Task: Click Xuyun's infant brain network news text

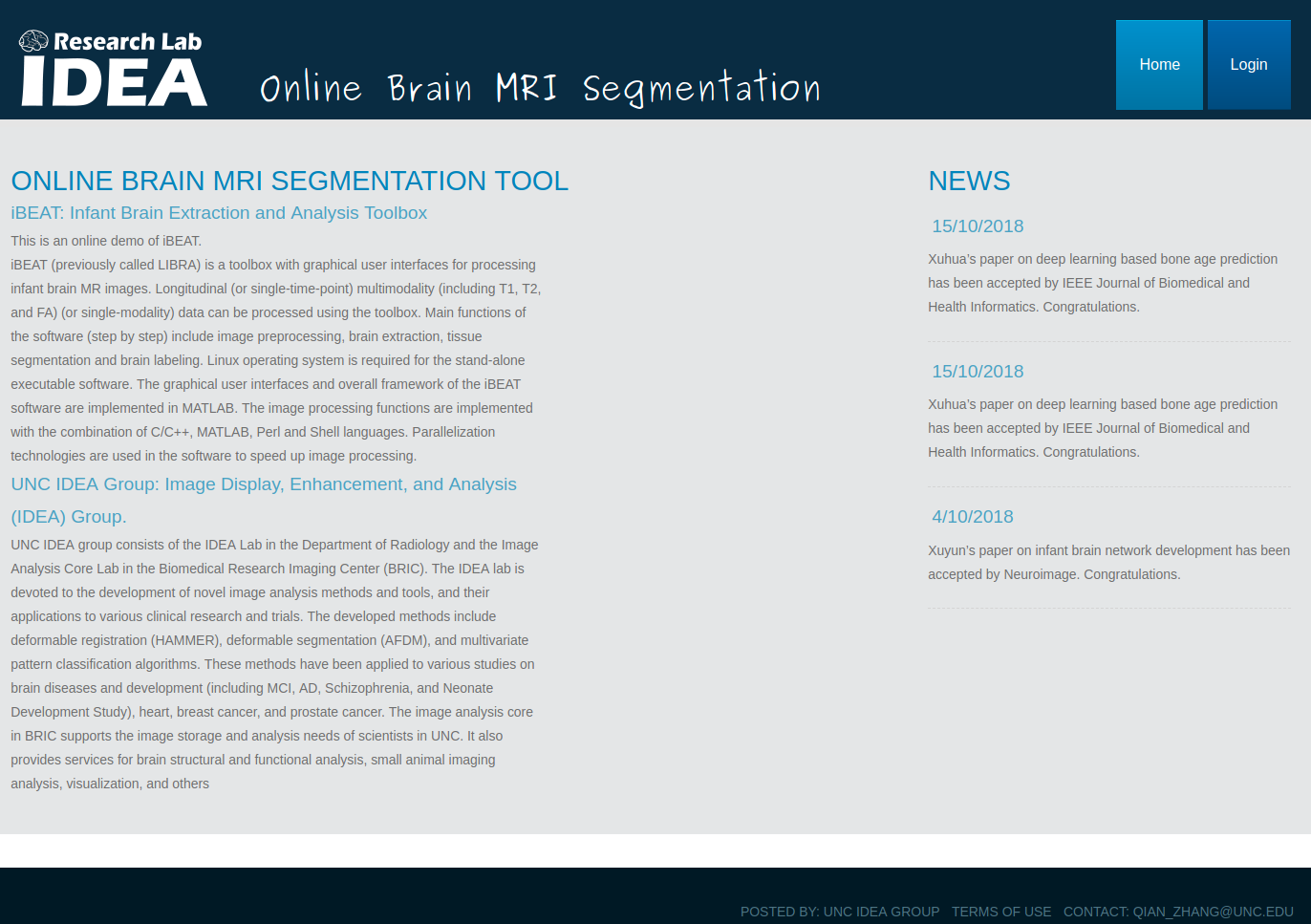Action: coord(1108,562)
